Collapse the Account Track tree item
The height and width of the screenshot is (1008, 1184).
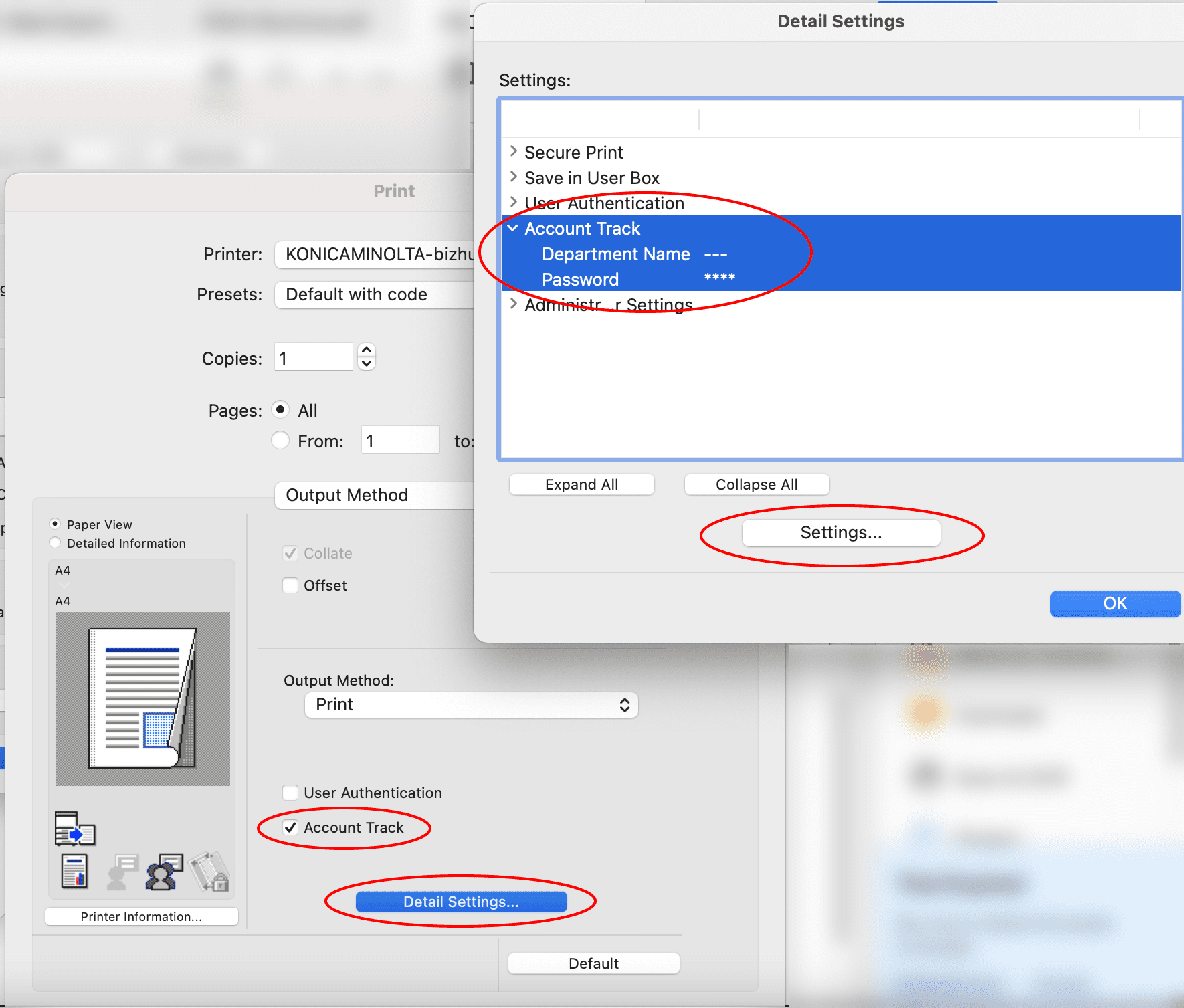(x=513, y=228)
